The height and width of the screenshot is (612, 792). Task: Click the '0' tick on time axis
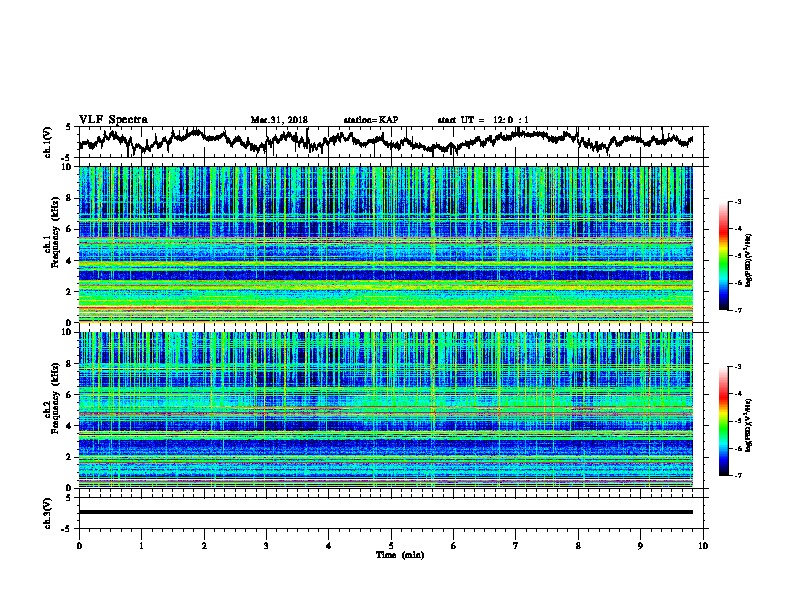pos(79,546)
